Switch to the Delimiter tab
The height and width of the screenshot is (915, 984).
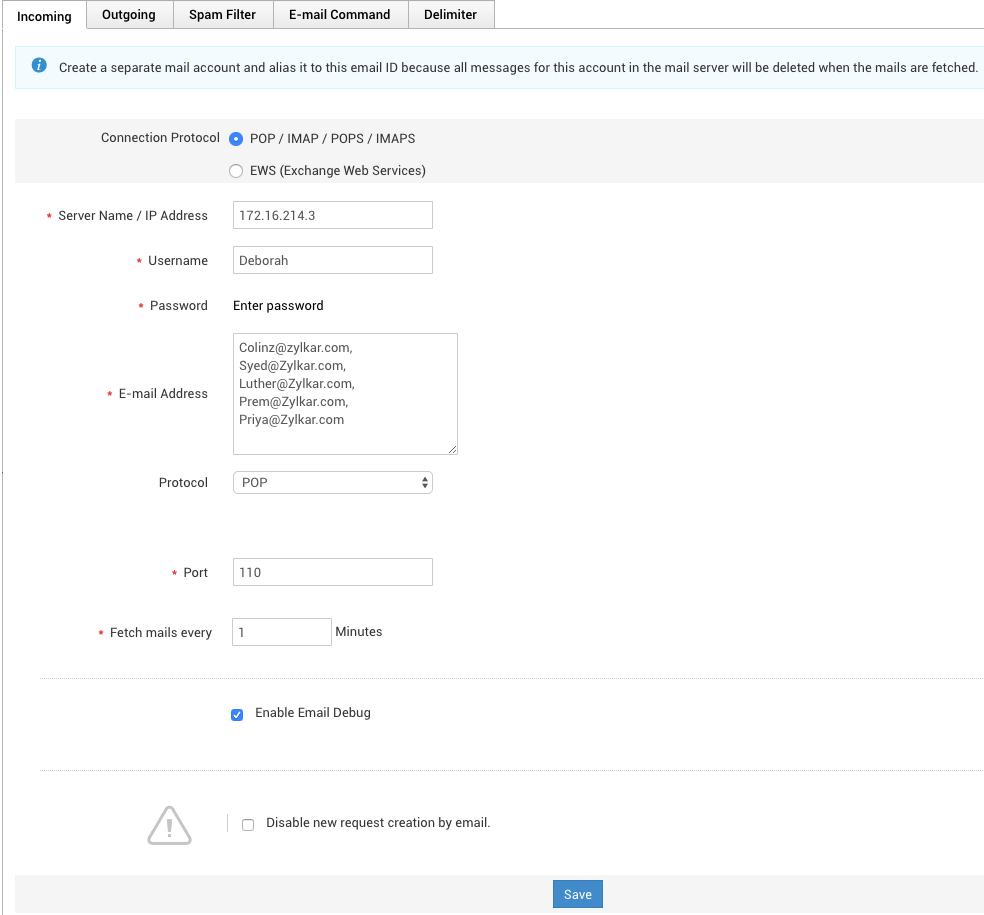tap(450, 15)
